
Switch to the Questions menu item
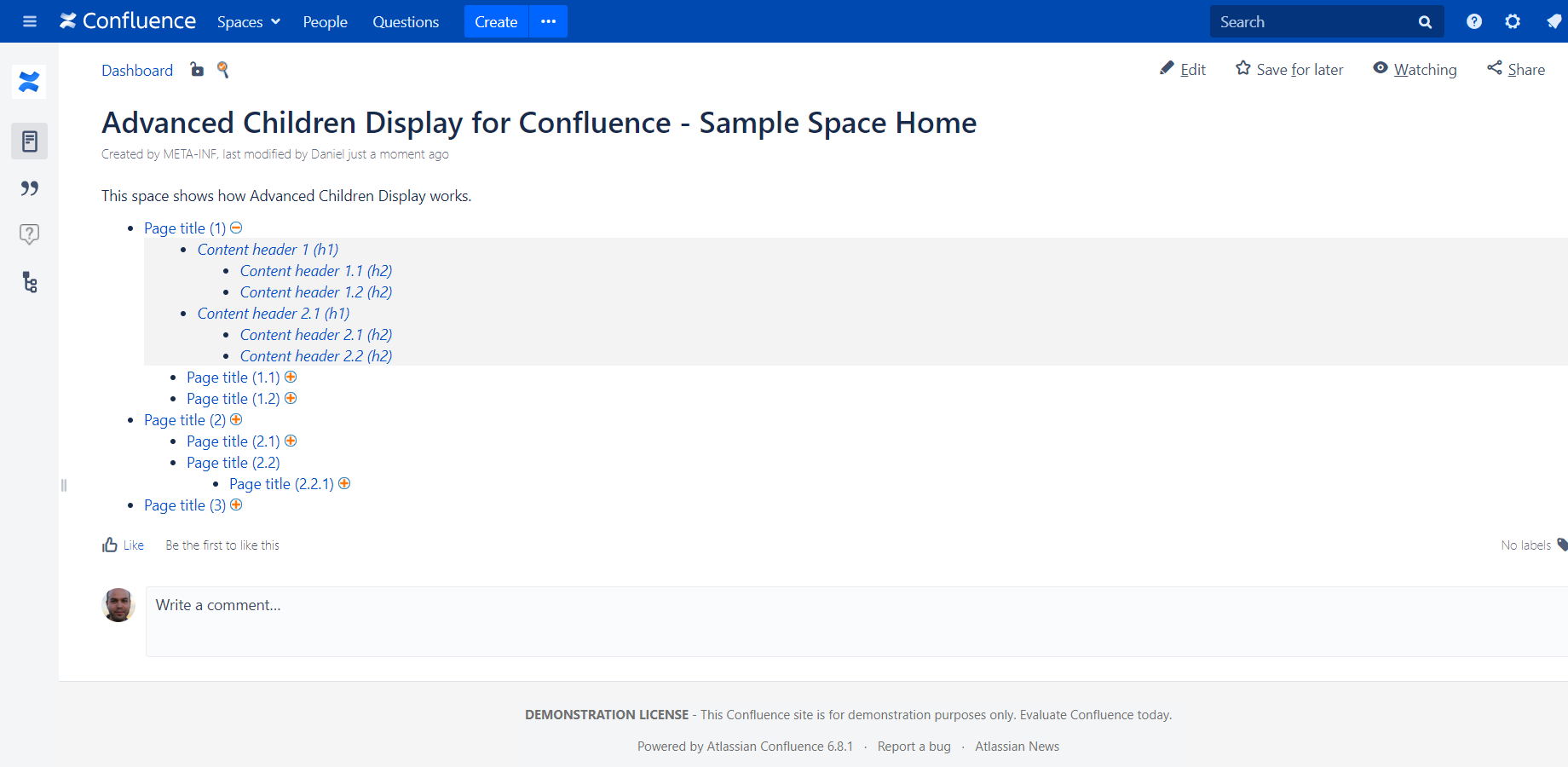[406, 21]
